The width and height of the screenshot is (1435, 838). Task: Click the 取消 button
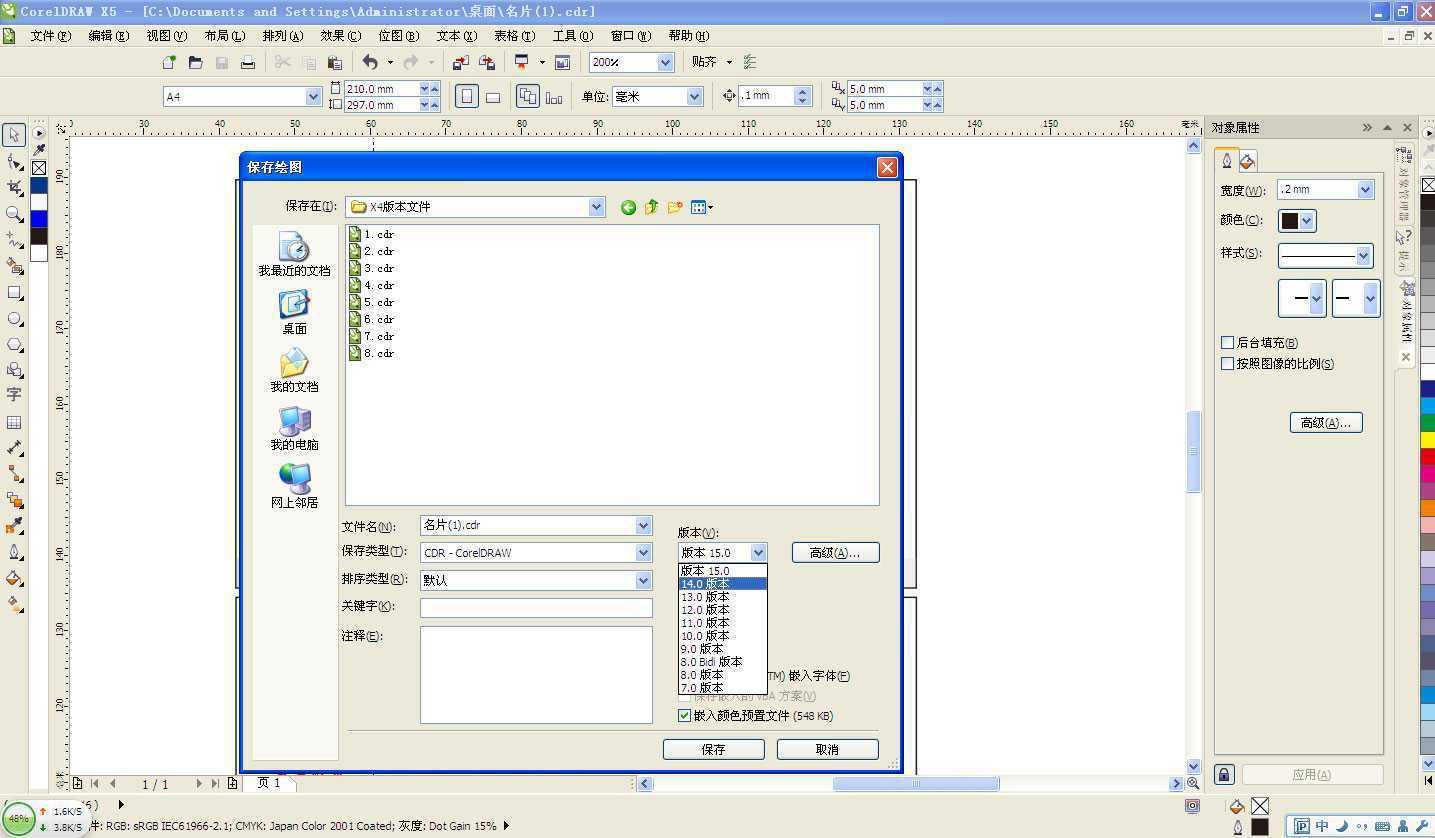(x=828, y=749)
